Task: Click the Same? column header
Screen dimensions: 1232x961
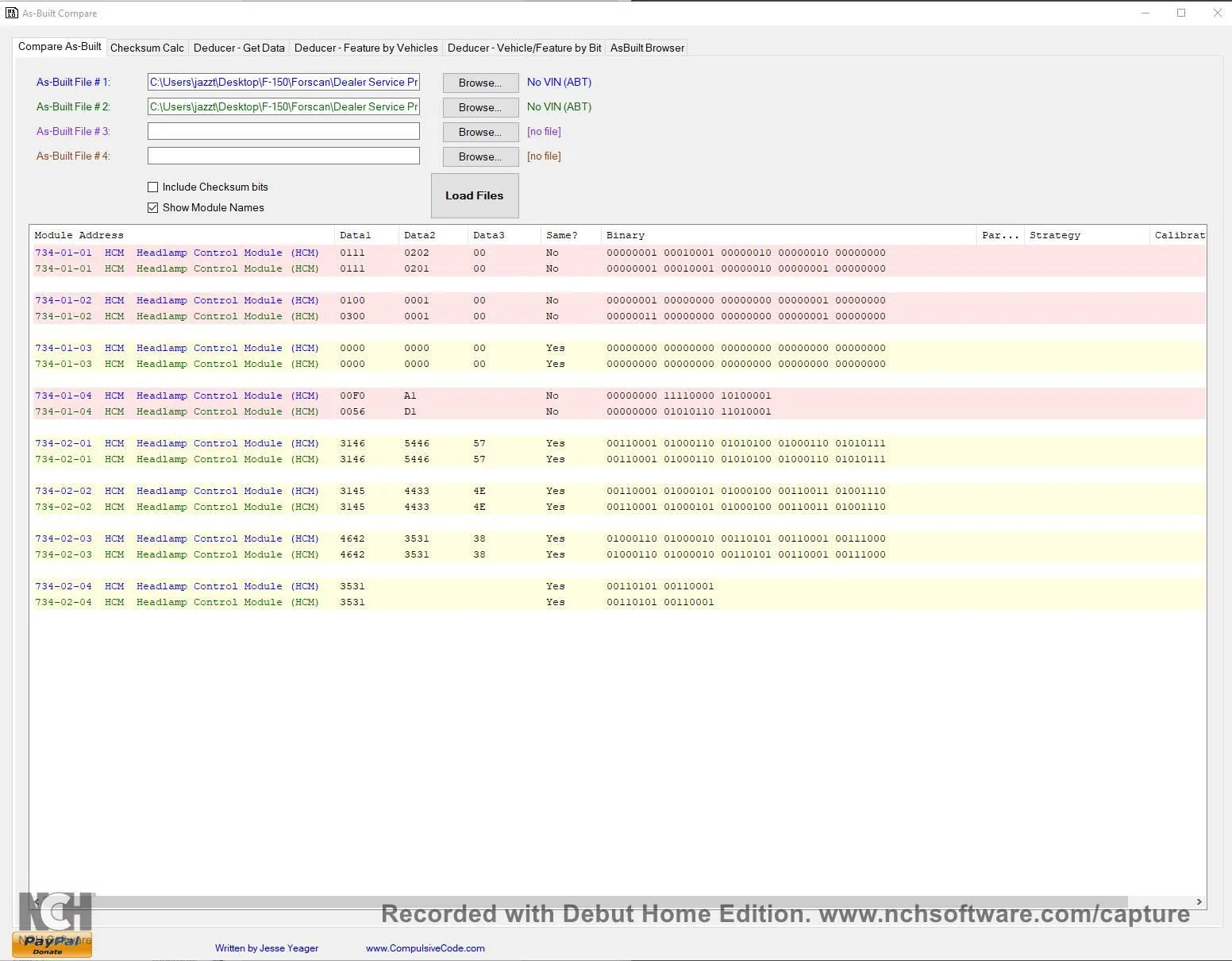Action: point(571,235)
